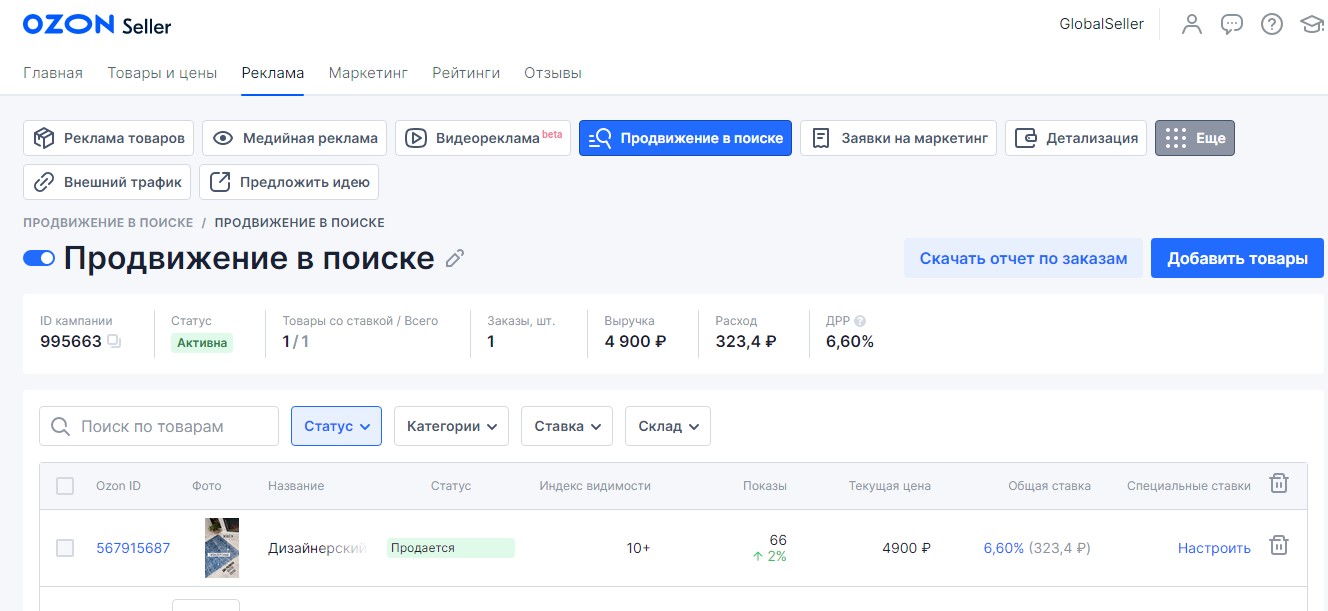Open the Еще more-options menu
This screenshot has height=611, width=1328.
coord(1195,138)
